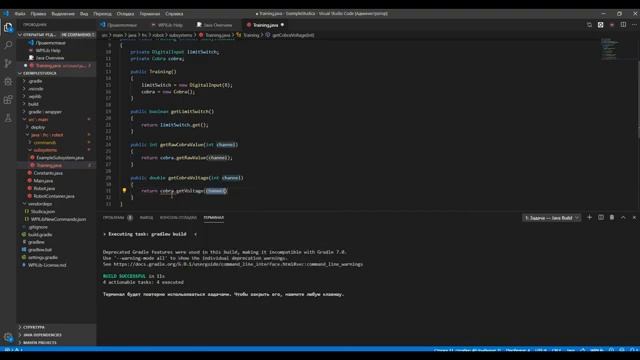
Task: Open the editor More Actions ellipsis
Action: 634,25
